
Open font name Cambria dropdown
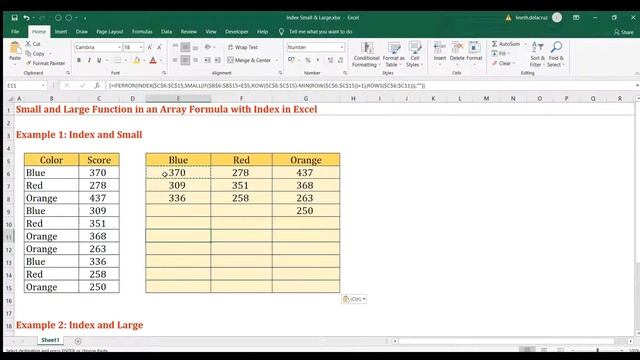[x=119, y=47]
